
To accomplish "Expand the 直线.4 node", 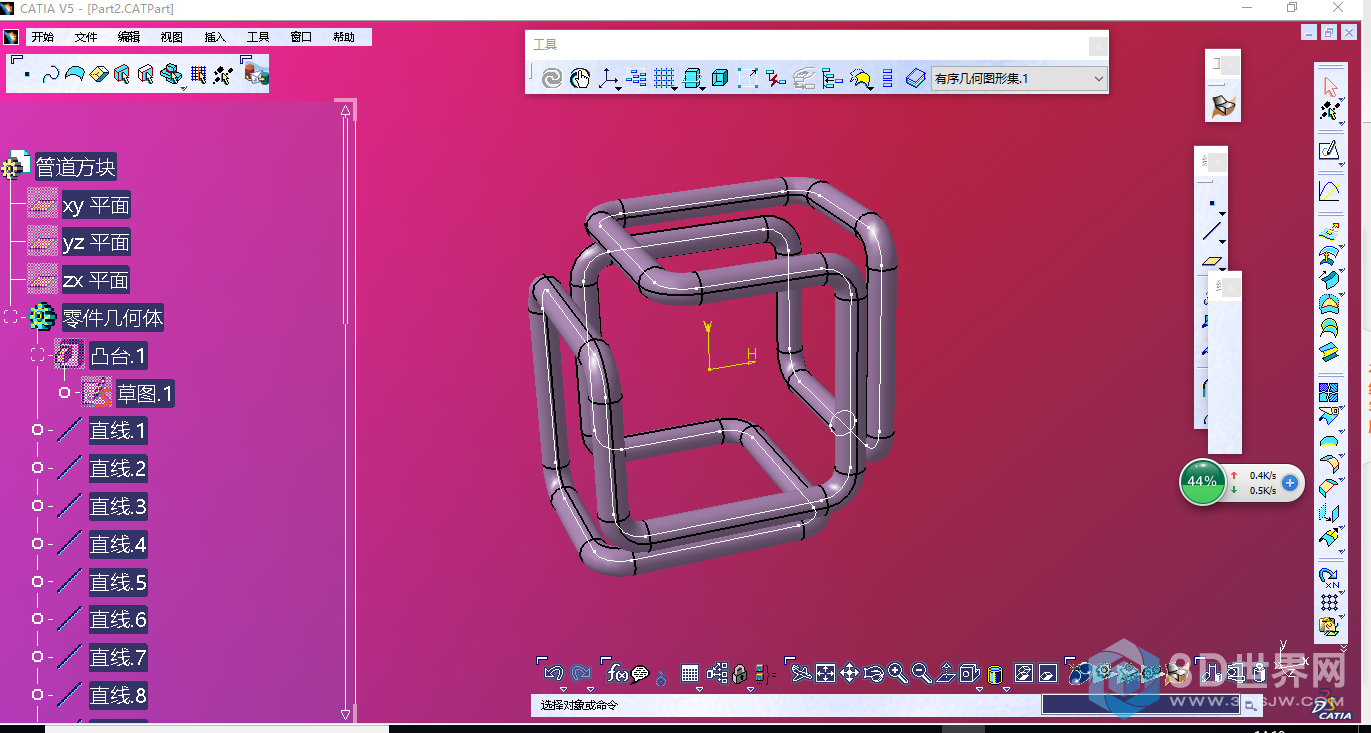I will click(x=38, y=543).
